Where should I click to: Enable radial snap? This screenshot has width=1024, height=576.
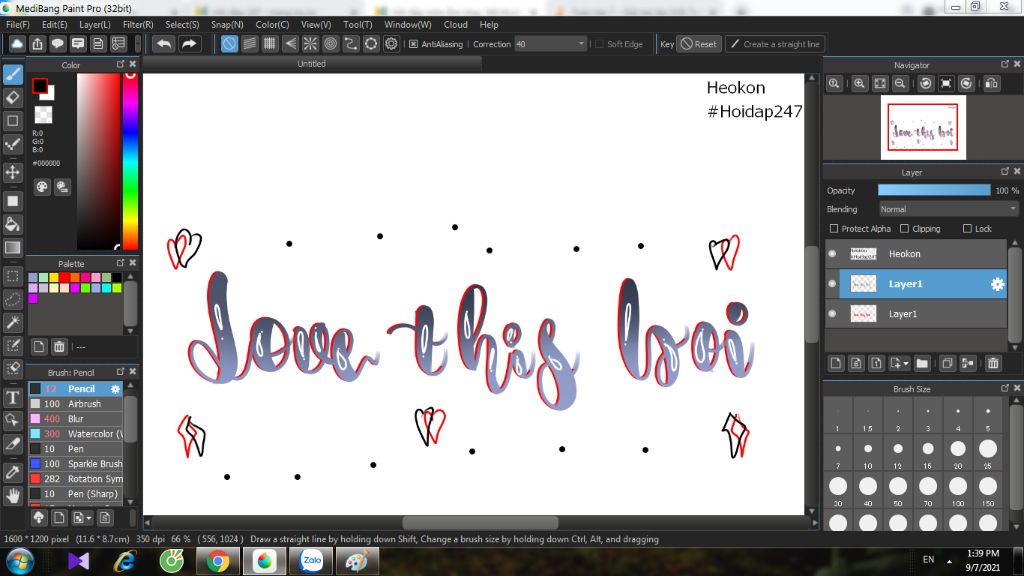310,44
